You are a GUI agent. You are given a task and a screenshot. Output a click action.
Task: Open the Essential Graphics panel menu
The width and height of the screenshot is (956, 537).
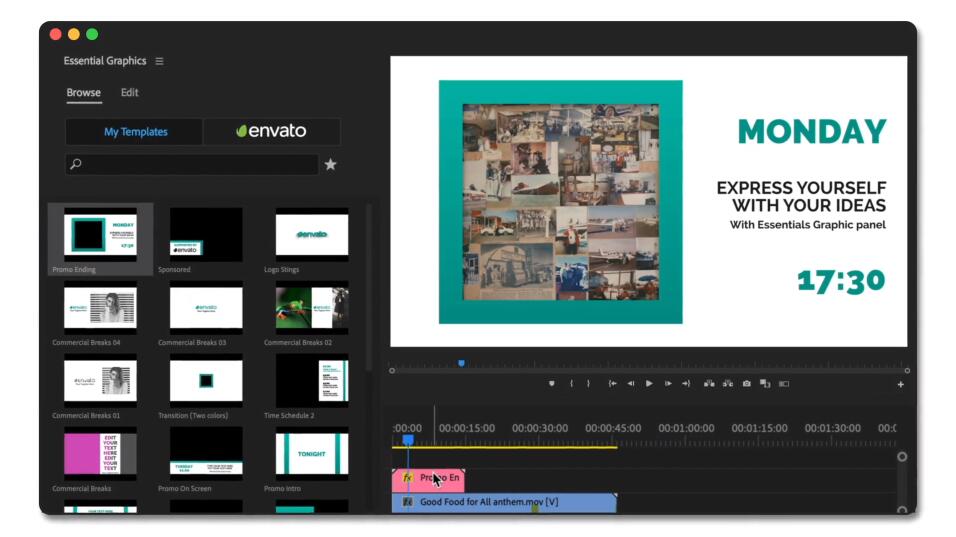pyautogui.click(x=159, y=61)
